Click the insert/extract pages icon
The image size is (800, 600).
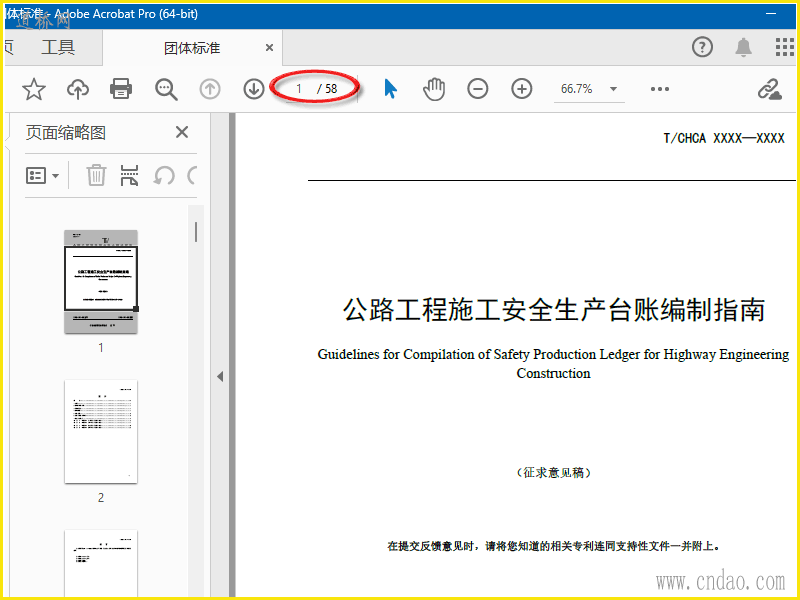pyautogui.click(x=129, y=176)
